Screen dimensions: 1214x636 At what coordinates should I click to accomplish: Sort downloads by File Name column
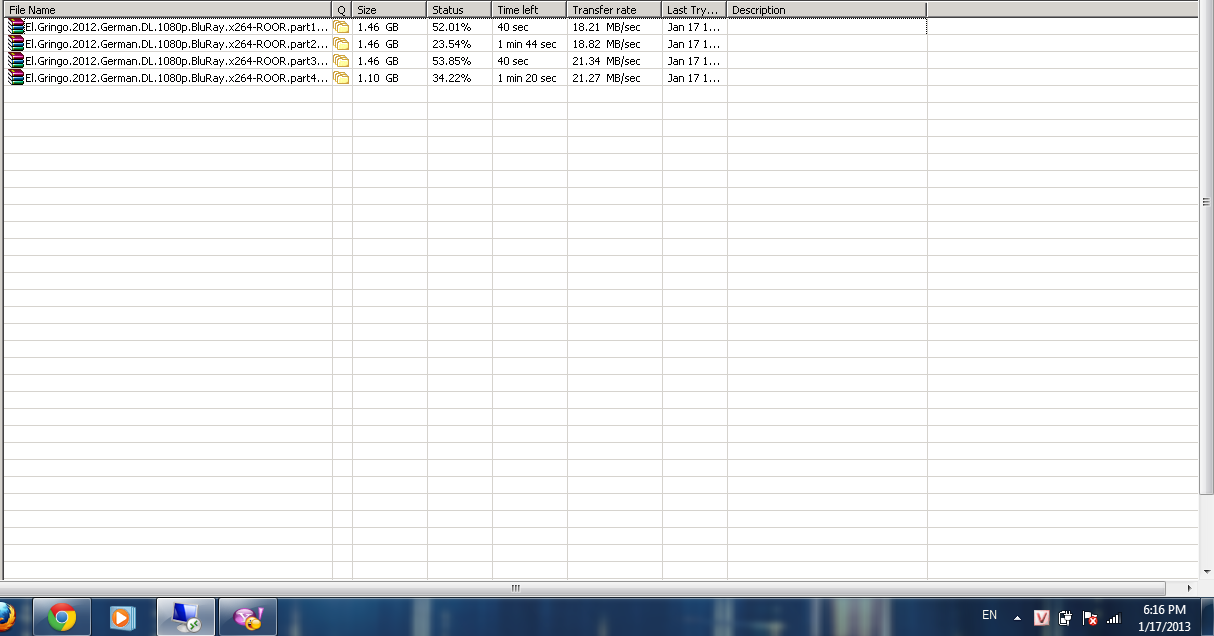(168, 10)
